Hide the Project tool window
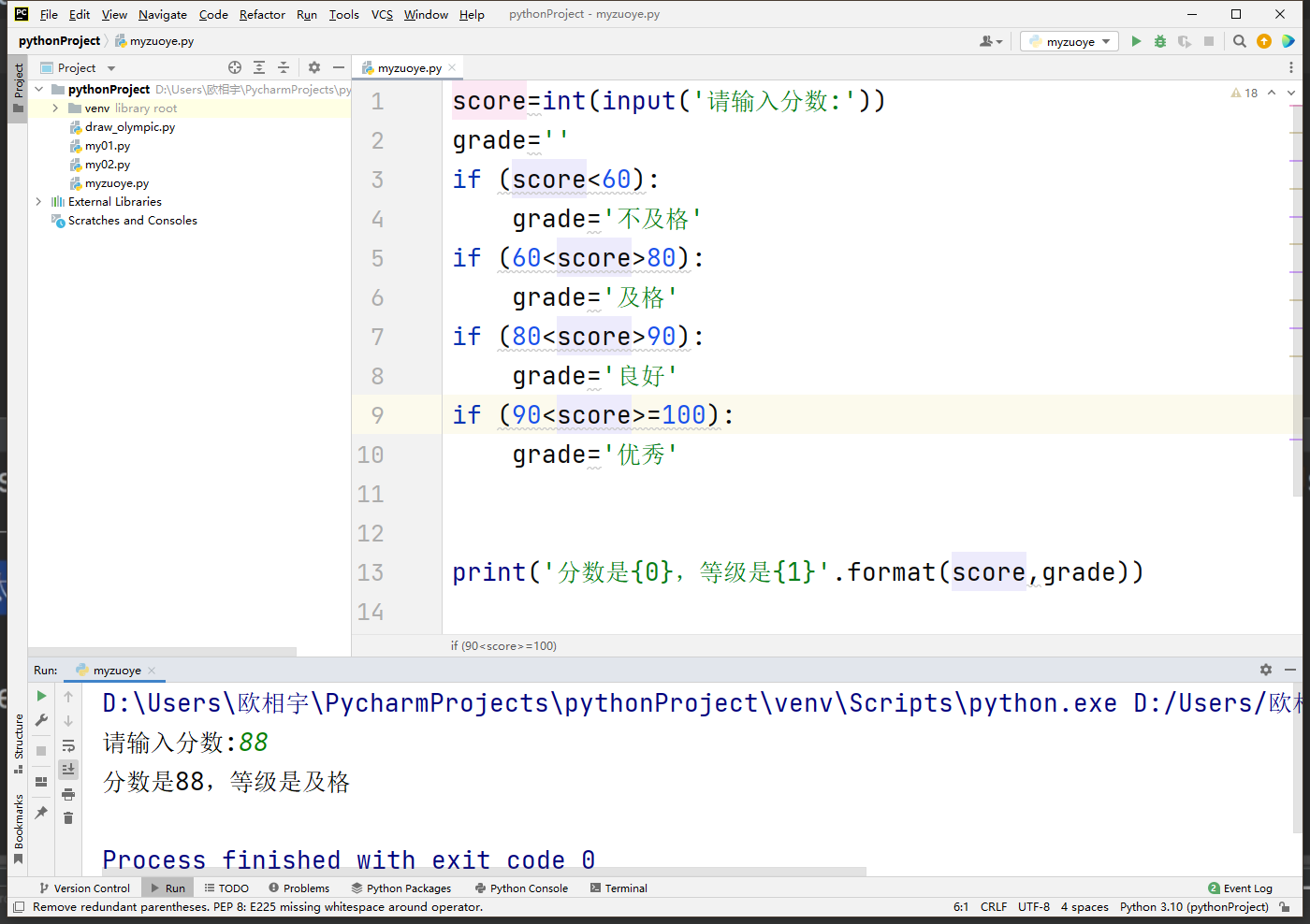The height and width of the screenshot is (924, 1310). 339,67
